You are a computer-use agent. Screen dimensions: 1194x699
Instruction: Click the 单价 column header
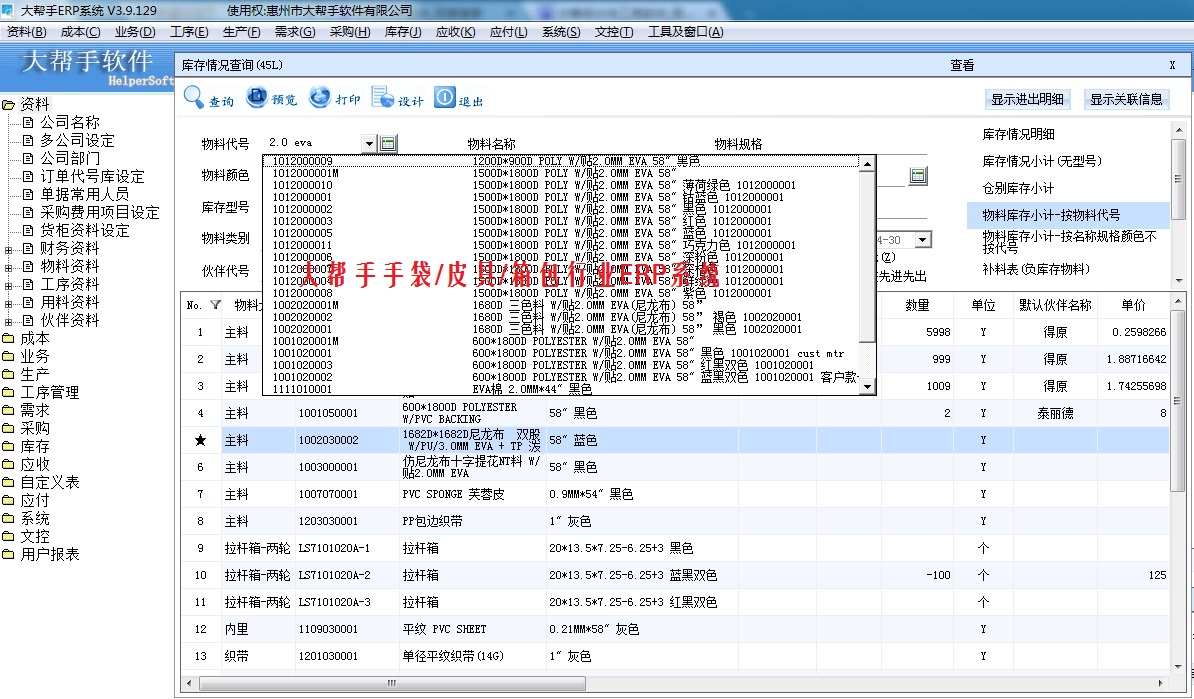1134,305
